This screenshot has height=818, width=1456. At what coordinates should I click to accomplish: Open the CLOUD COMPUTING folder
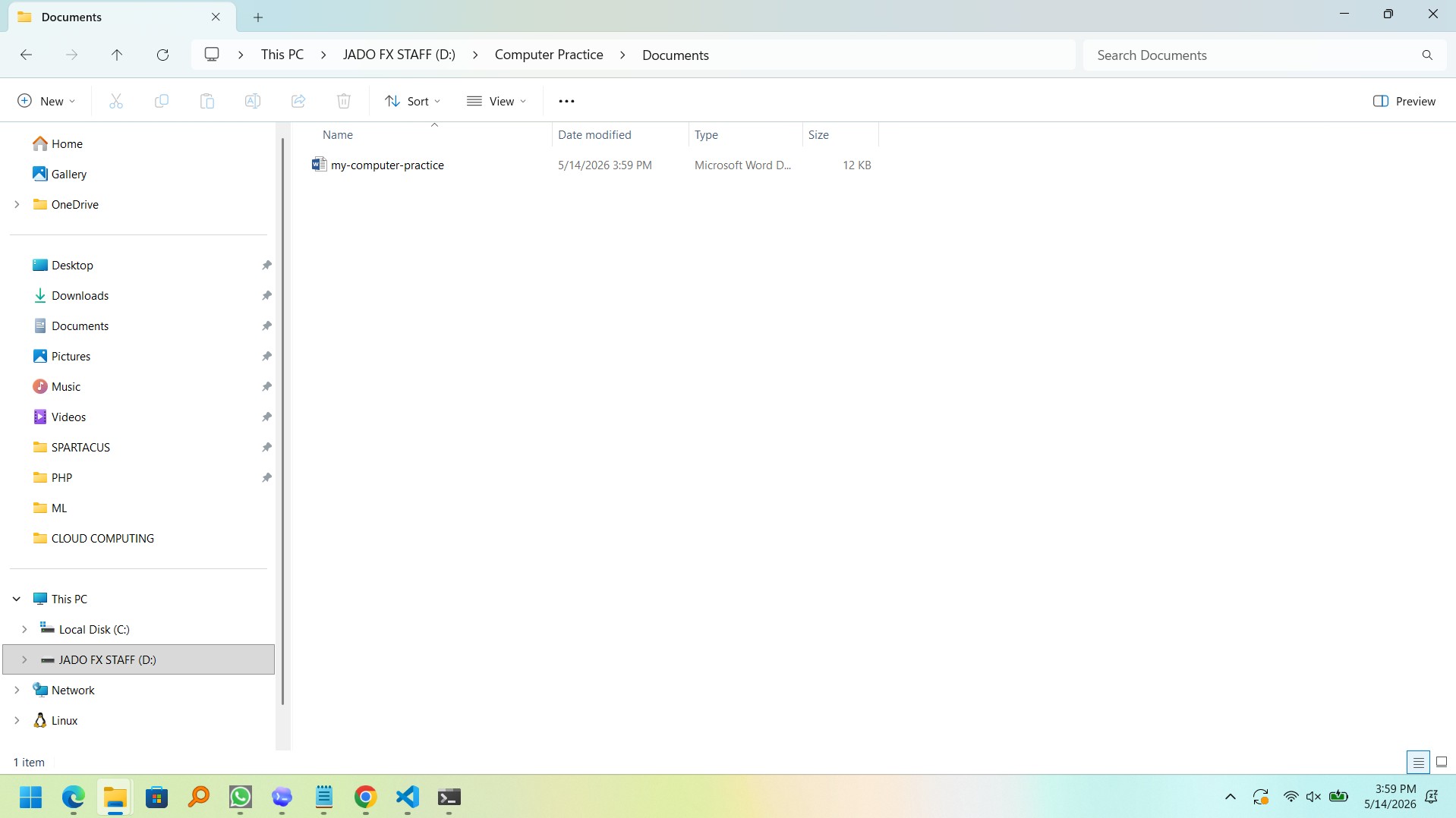click(93, 538)
